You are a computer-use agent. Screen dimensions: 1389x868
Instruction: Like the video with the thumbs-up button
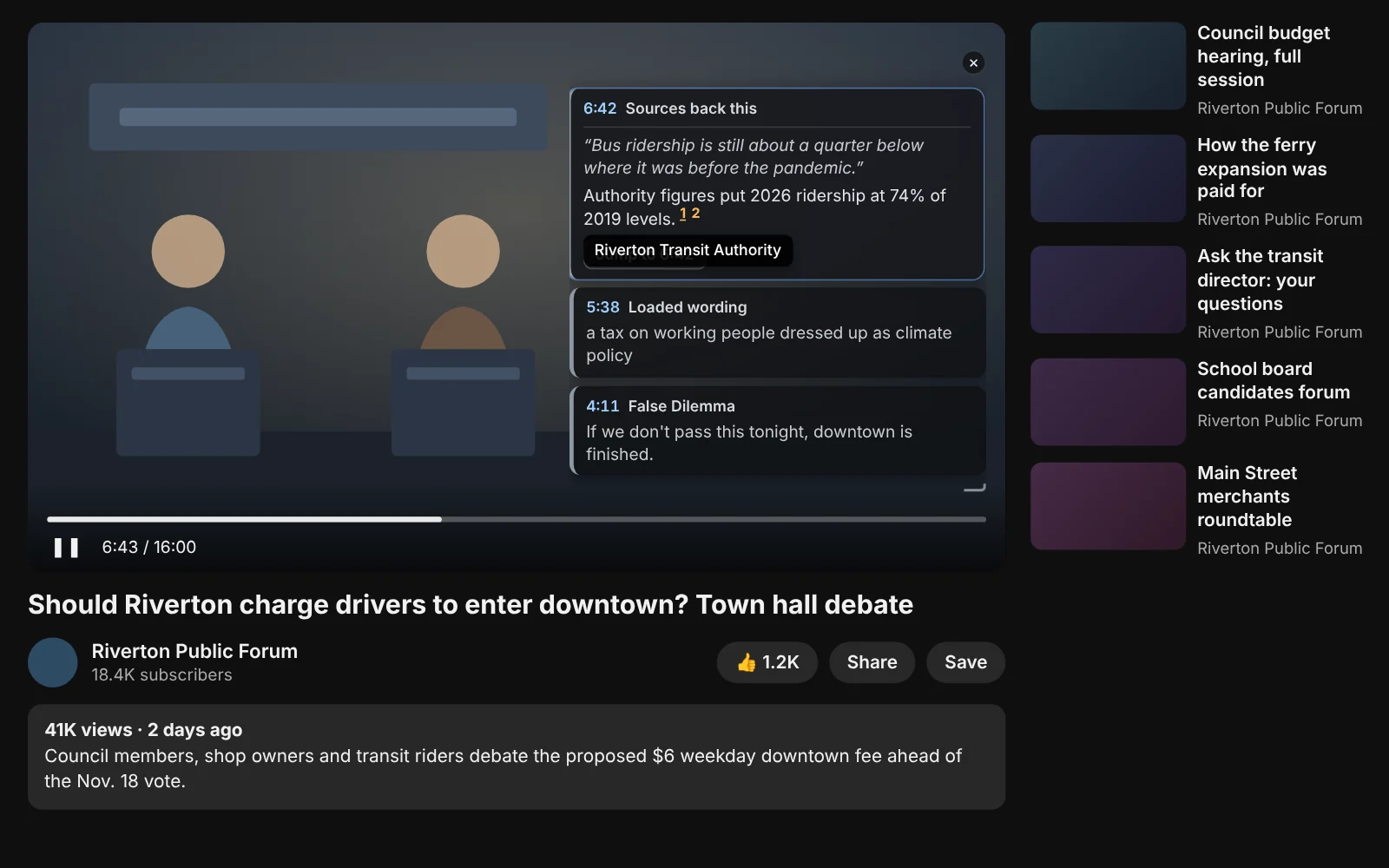coord(767,662)
